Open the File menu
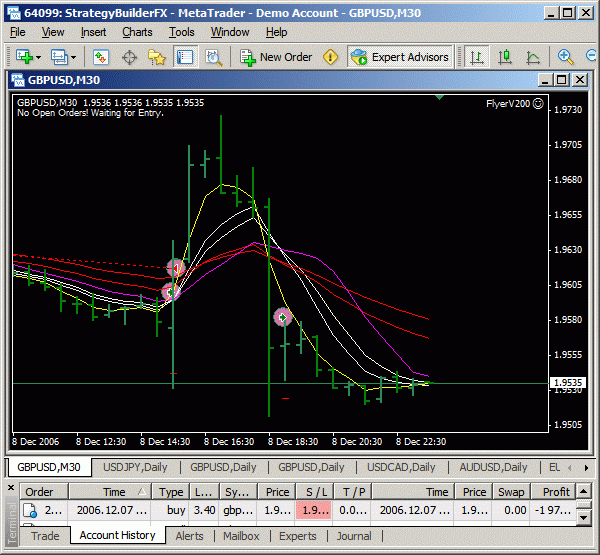The height and width of the screenshot is (555, 600). pyautogui.click(x=18, y=32)
